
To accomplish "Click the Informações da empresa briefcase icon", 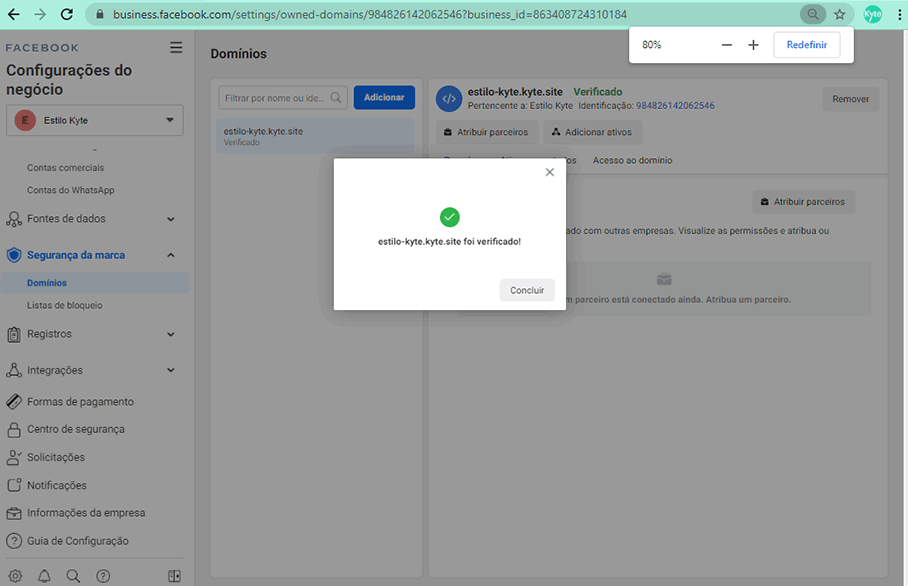I will pos(14,513).
